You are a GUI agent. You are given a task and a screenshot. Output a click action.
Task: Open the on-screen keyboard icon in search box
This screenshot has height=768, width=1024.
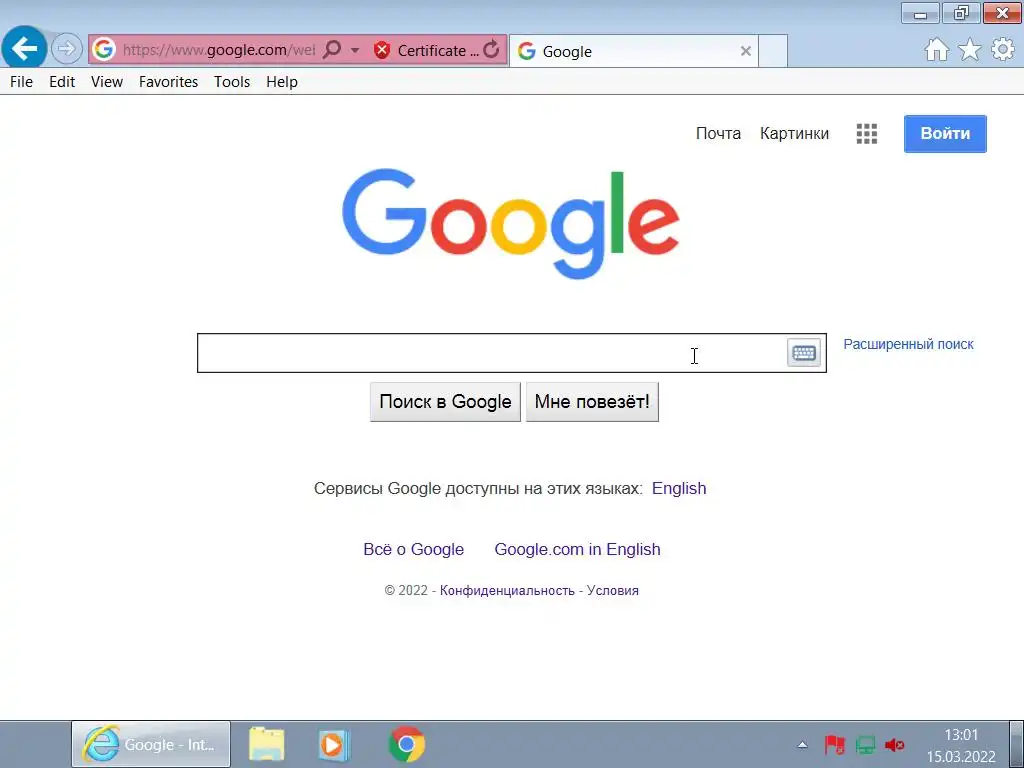pyautogui.click(x=804, y=353)
